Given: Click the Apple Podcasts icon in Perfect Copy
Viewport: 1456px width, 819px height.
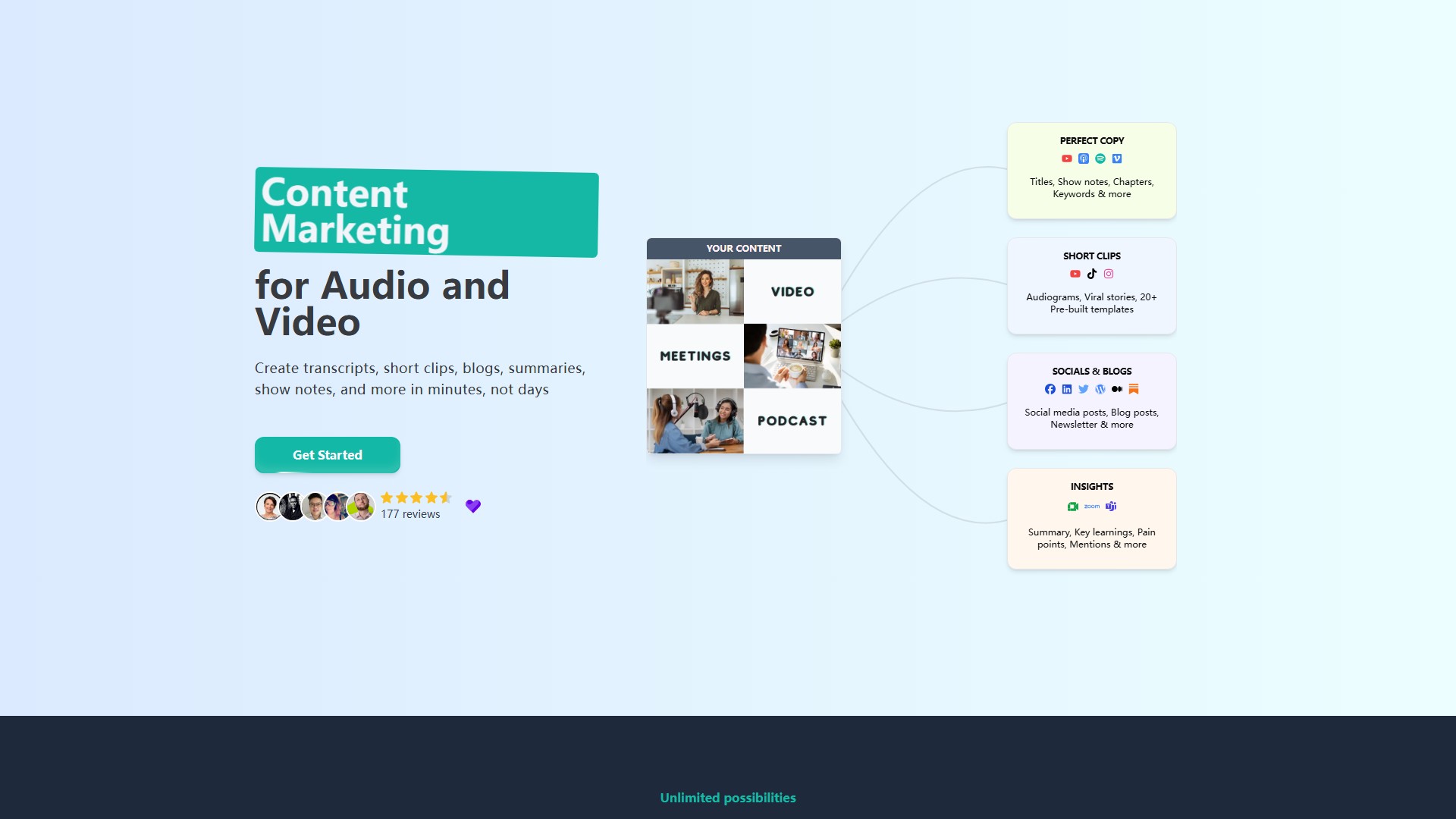Looking at the screenshot, I should coord(1084,158).
